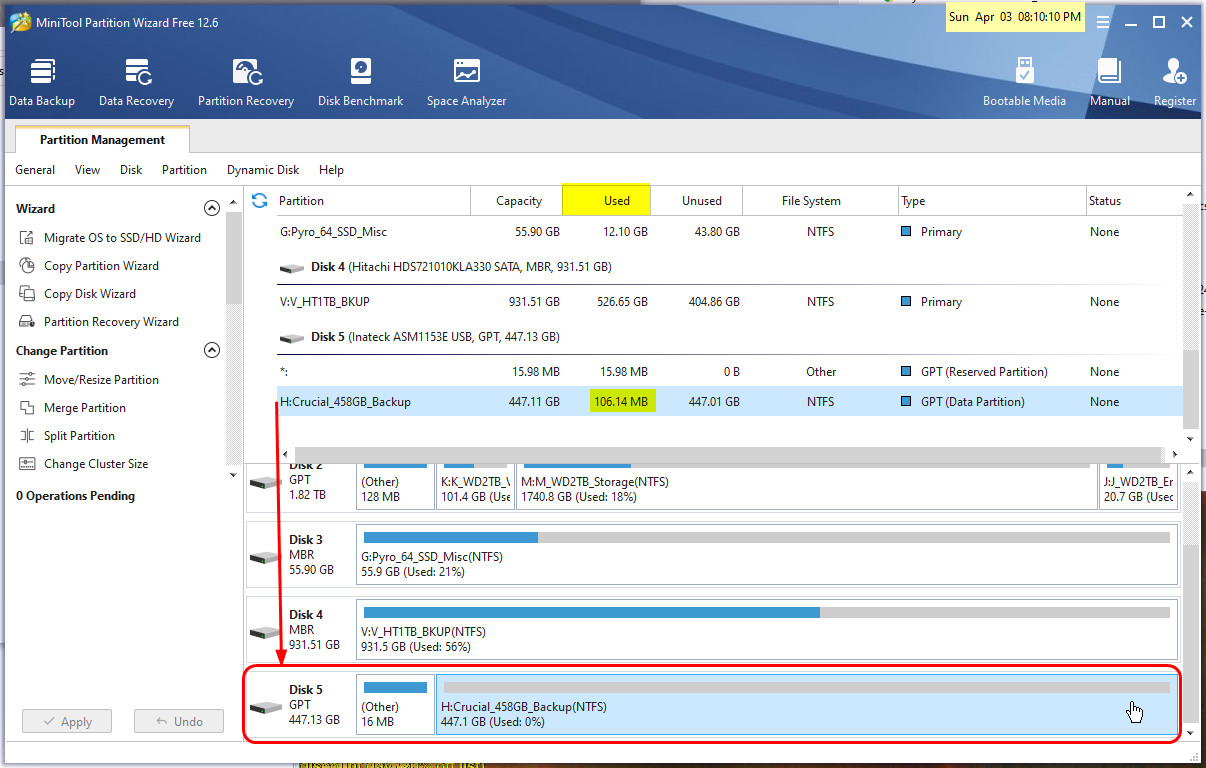
Task: Open Migrate OS to SSD/HD Wizard
Action: (122, 238)
